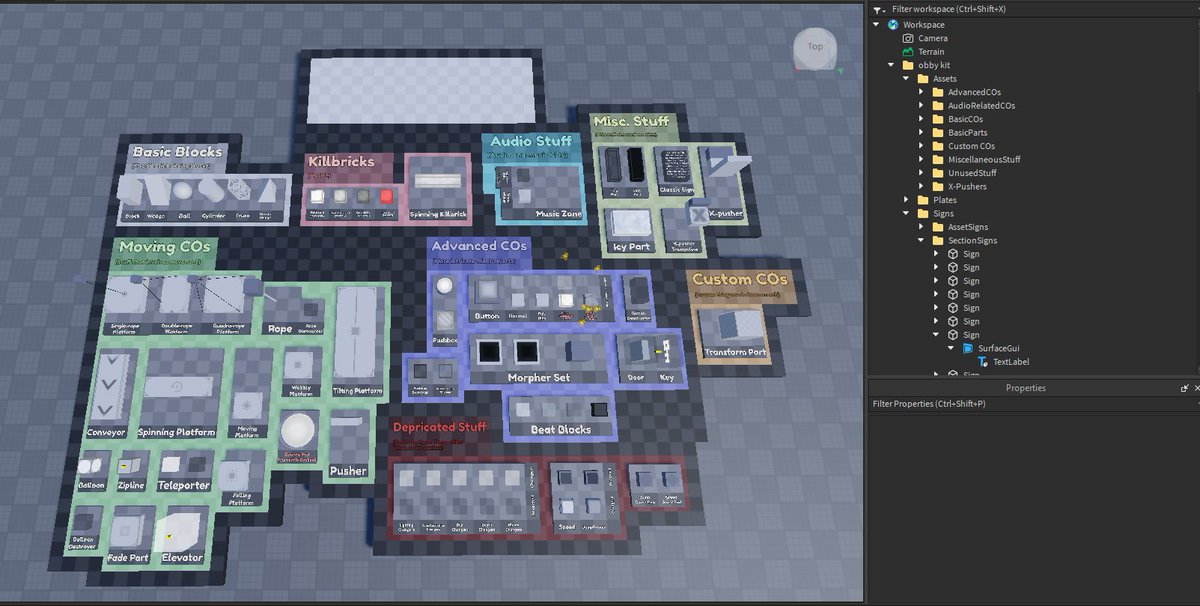
Task: Click the obby kit folder icon
Action: coord(907,65)
